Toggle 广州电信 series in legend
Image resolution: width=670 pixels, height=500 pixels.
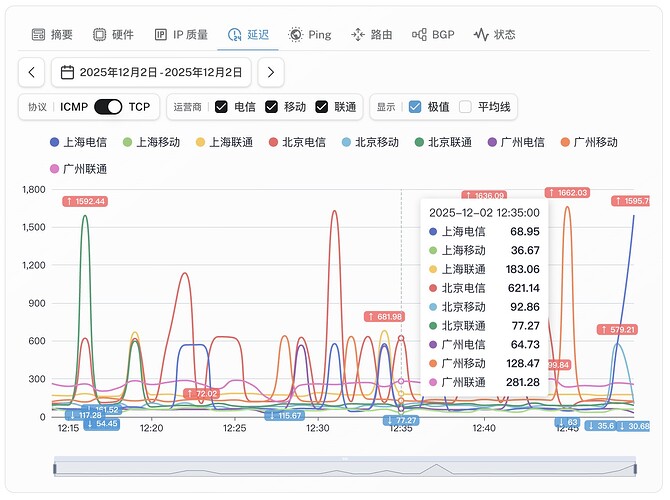[x=516, y=142]
